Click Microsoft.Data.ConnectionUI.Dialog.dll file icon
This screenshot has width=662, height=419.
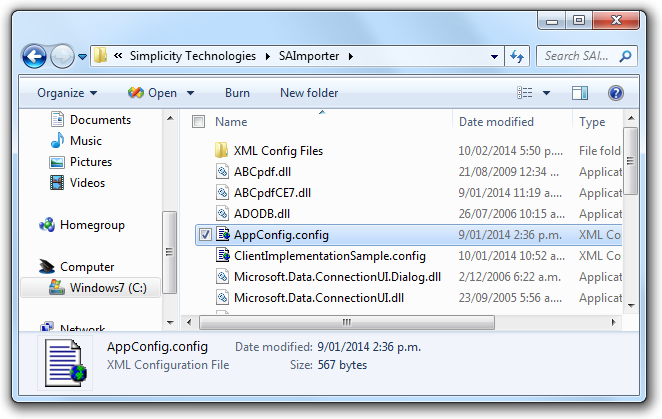point(222,277)
